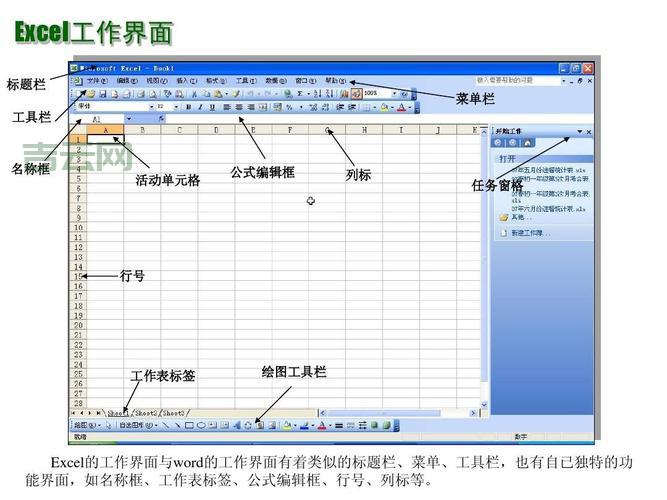This screenshot has width=667, height=500.
Task: Open the AutoShapes menu in drawing toolbar
Action: point(139,425)
